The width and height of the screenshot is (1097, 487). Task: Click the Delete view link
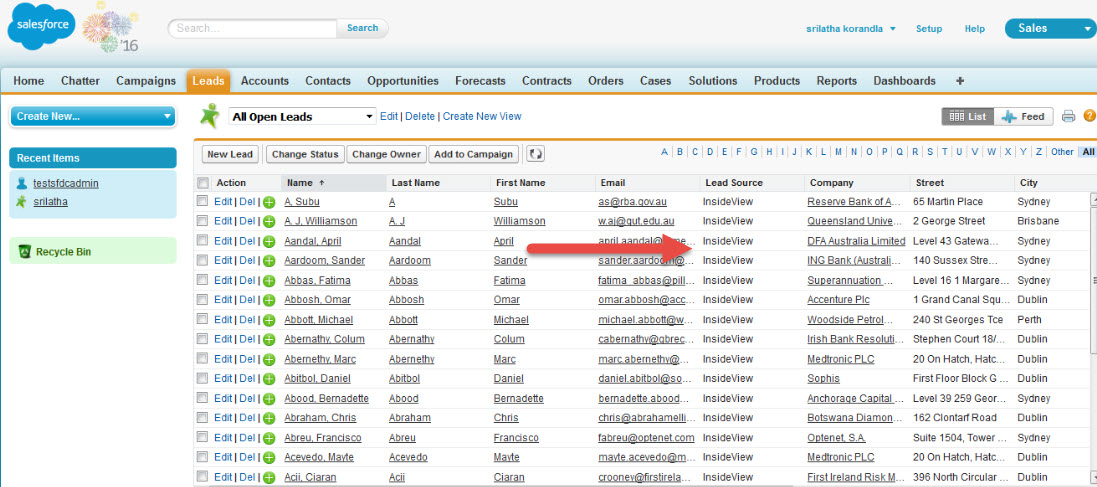tap(420, 116)
